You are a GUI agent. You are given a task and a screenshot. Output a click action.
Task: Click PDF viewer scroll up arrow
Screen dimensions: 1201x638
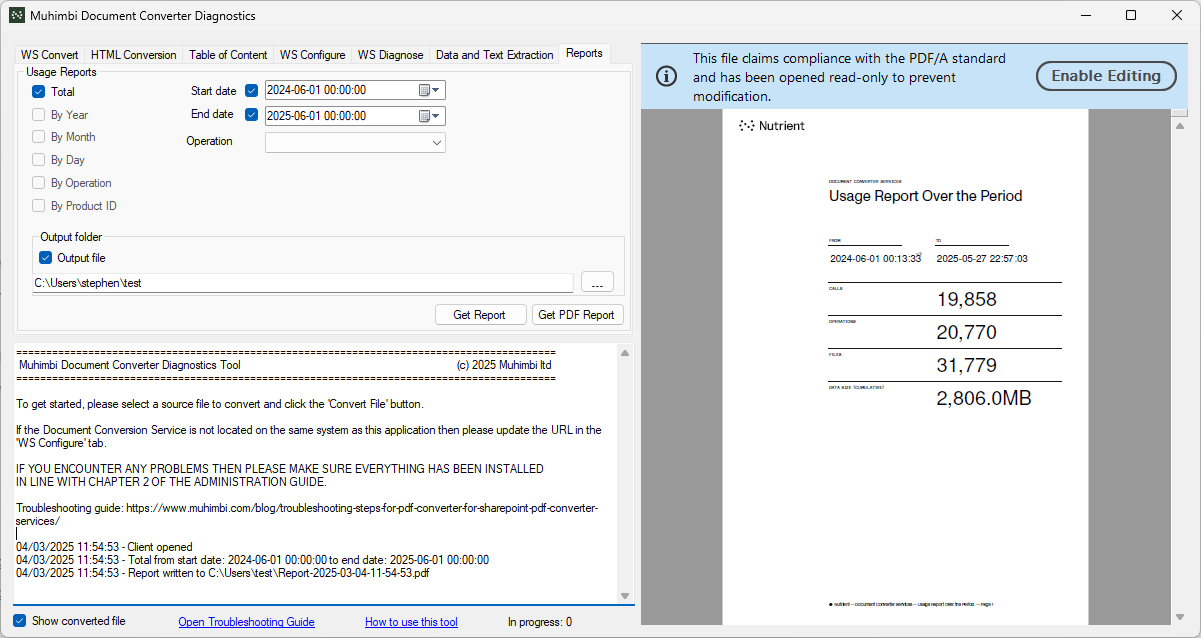tap(1180, 125)
